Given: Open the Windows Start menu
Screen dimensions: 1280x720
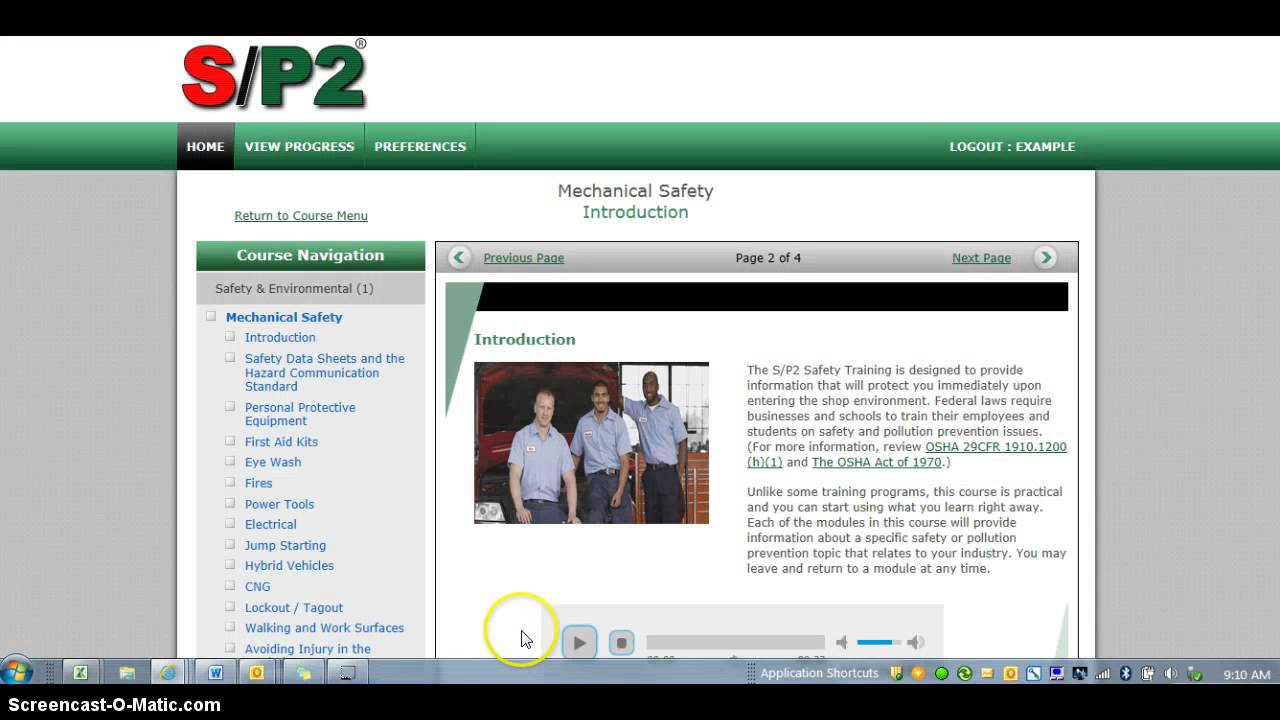Looking at the screenshot, I should point(17,672).
